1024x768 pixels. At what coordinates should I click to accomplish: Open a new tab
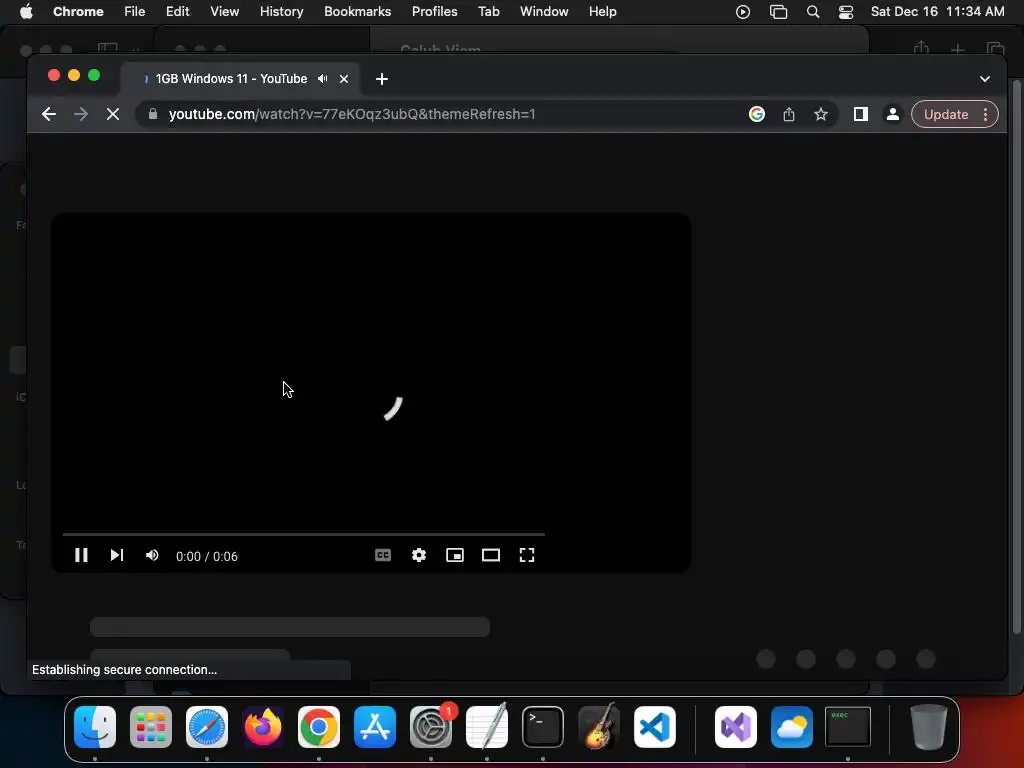point(382,79)
